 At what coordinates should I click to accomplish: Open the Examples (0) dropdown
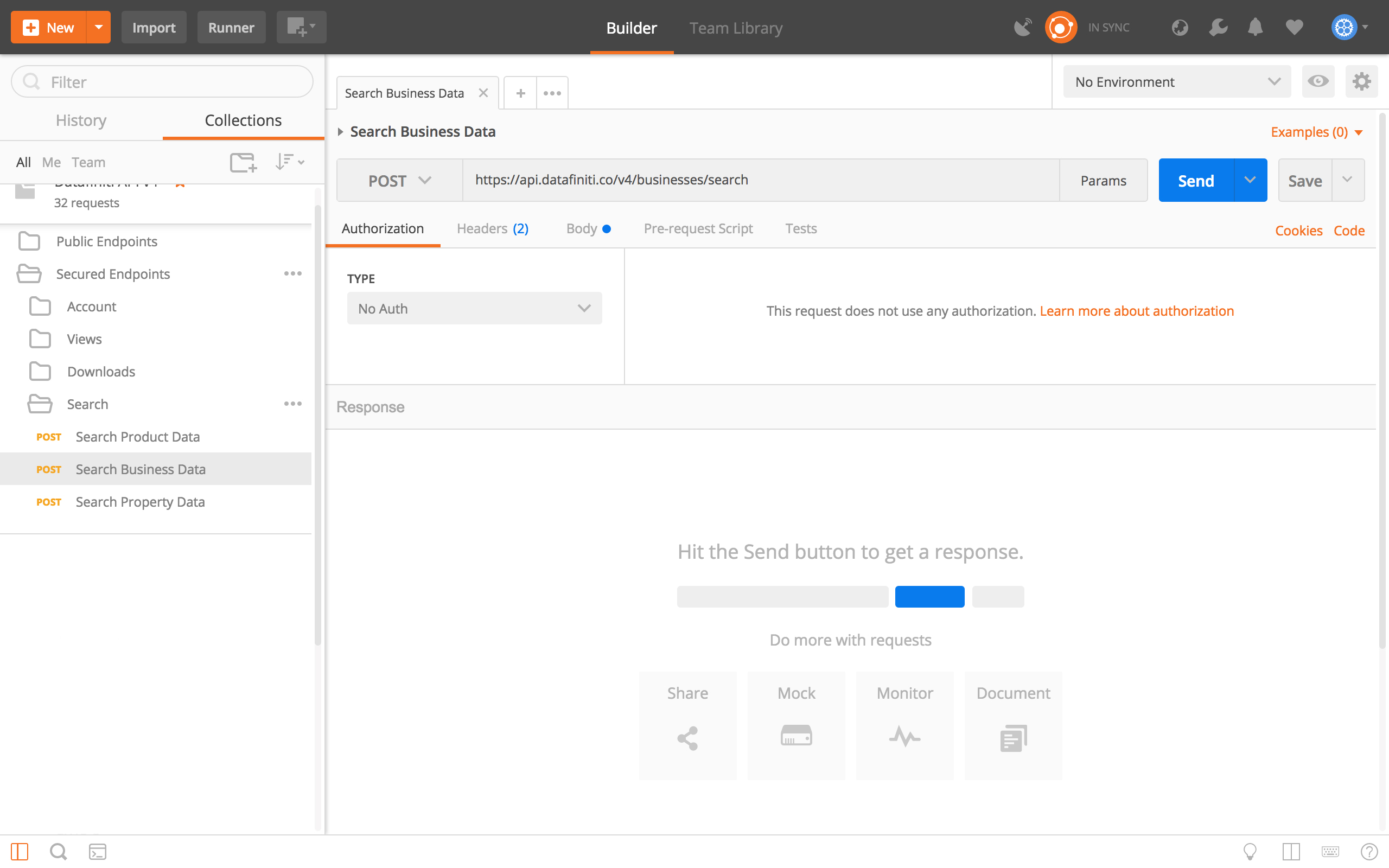coord(1317,132)
